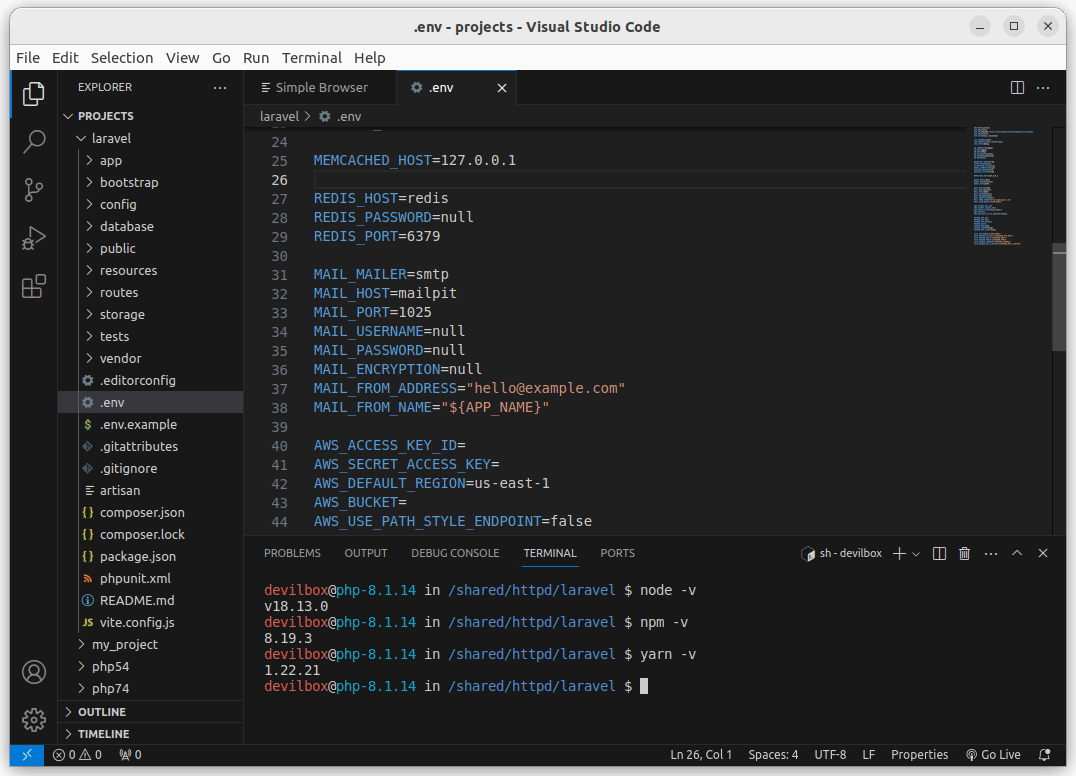Screen dimensions: 1076x776
Task: Toggle Go Live server in status bar
Action: 993,755
